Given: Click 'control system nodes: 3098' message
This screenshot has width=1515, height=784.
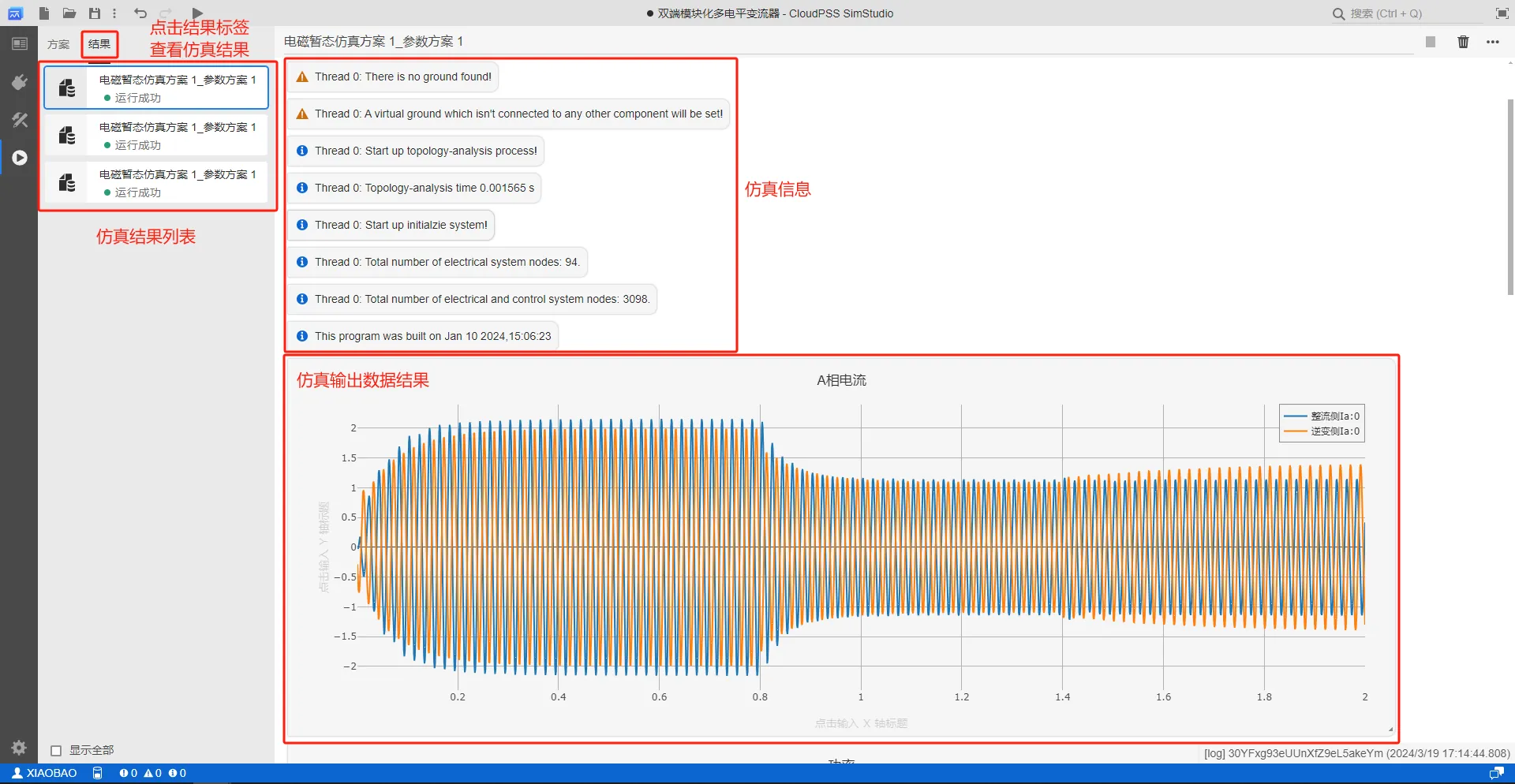Looking at the screenshot, I should [x=472, y=299].
